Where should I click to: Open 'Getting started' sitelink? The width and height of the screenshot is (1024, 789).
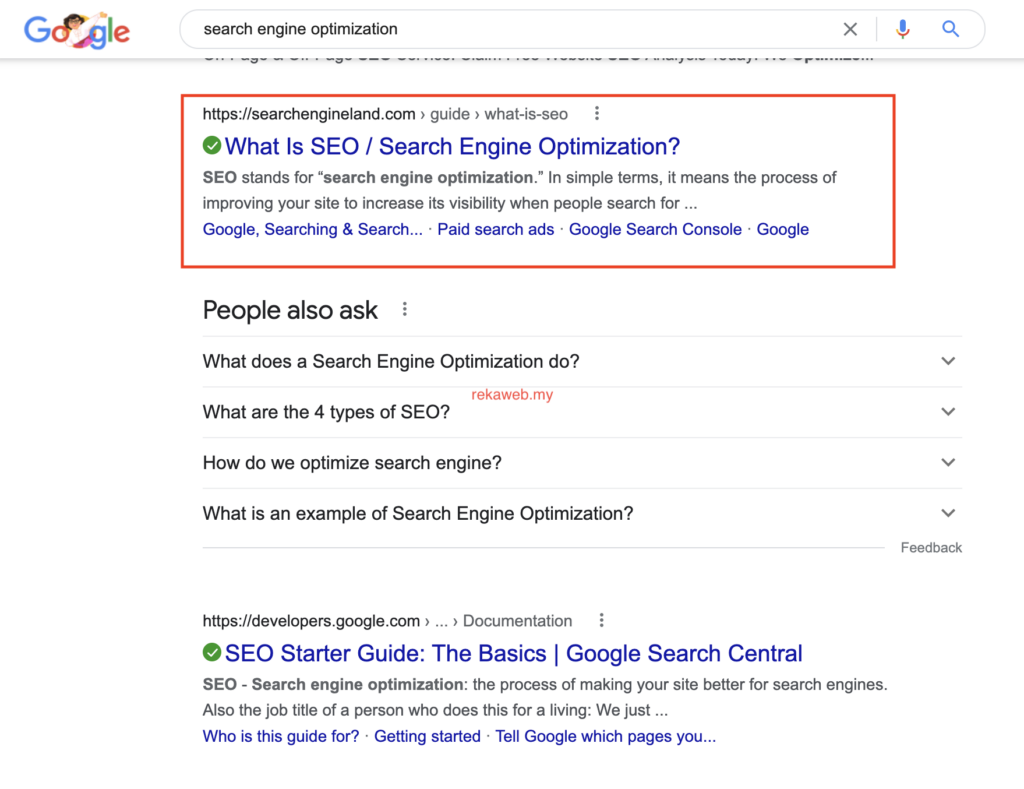coord(427,736)
